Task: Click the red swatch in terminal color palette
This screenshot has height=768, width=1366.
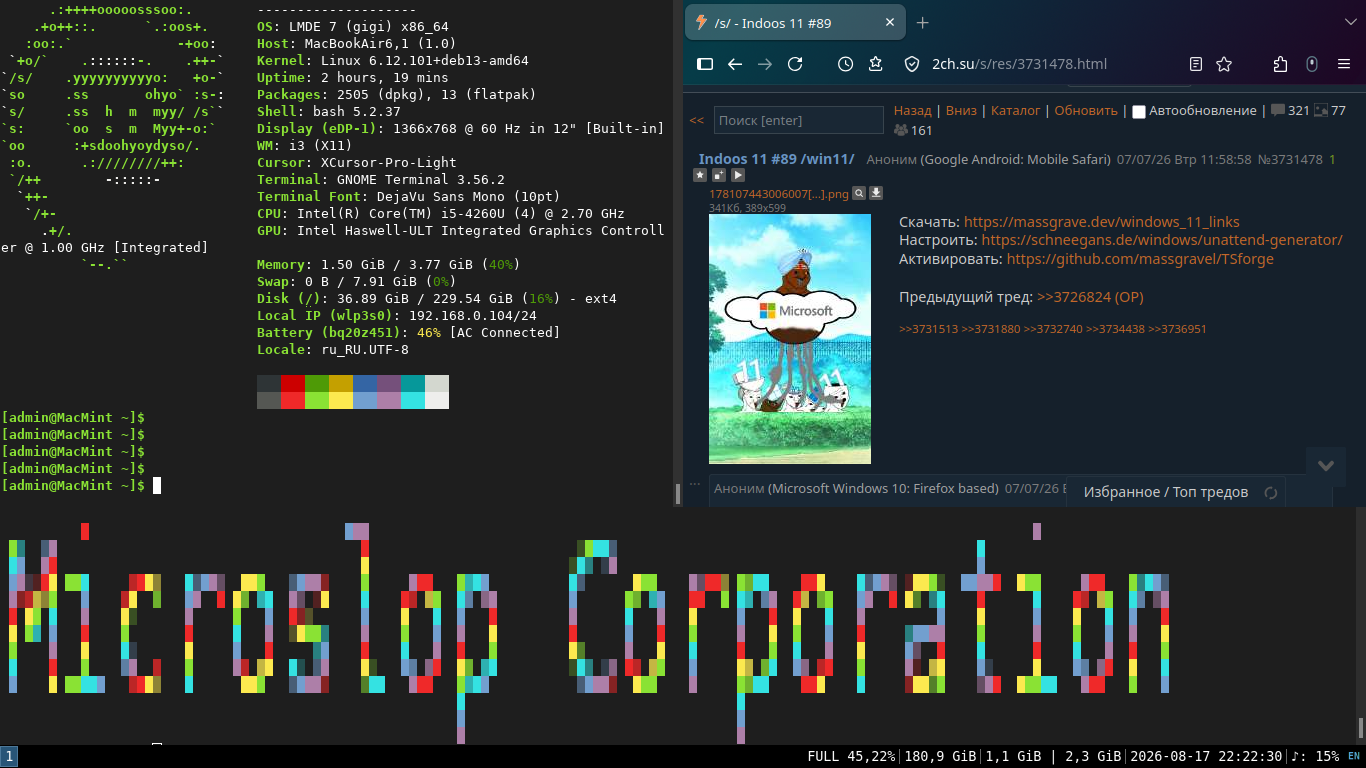Action: pyautogui.click(x=293, y=383)
